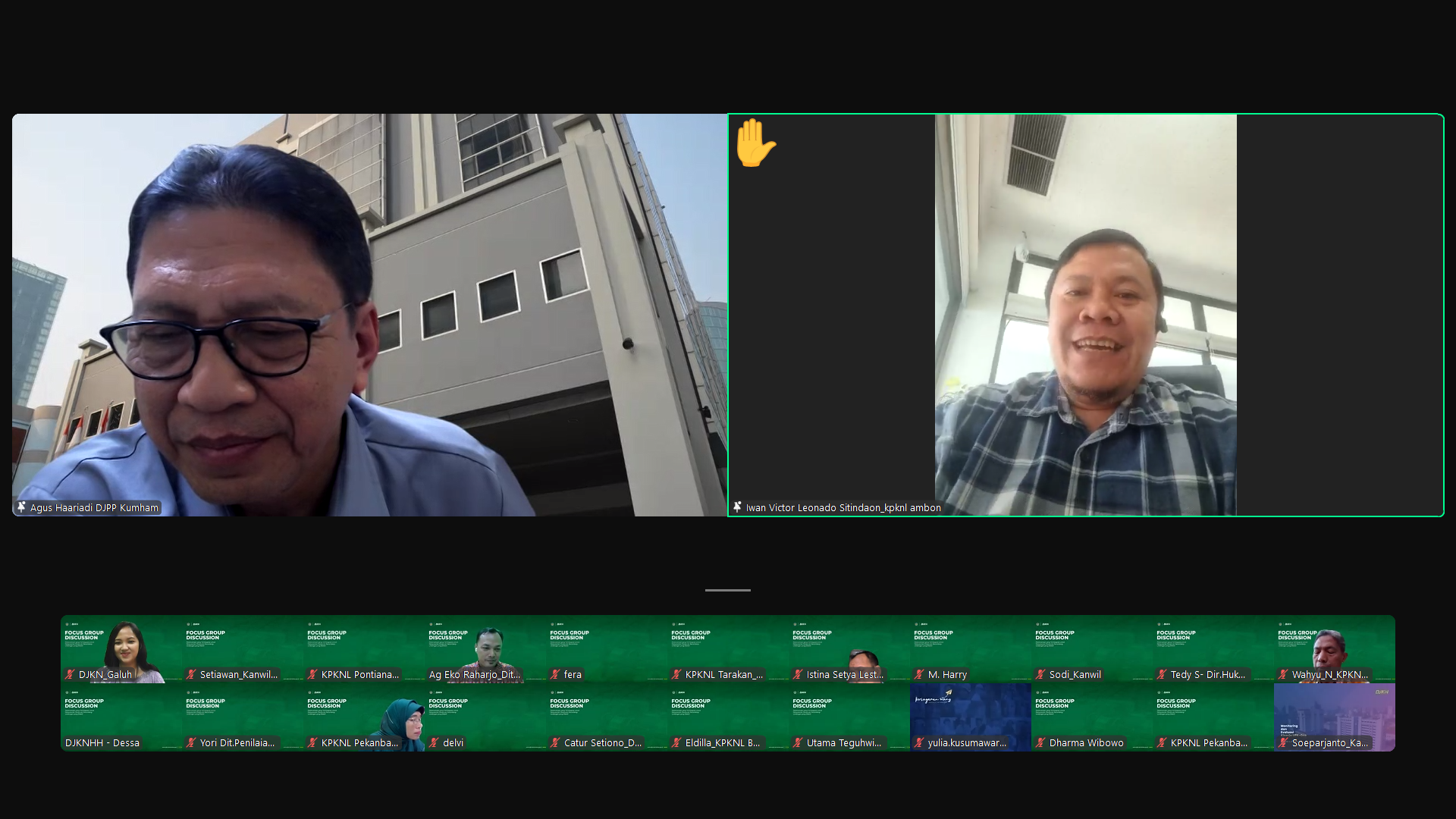Viewport: 1456px width, 819px height.
Task: Select the KPKNL Tarakan participant tile
Action: click(728, 649)
